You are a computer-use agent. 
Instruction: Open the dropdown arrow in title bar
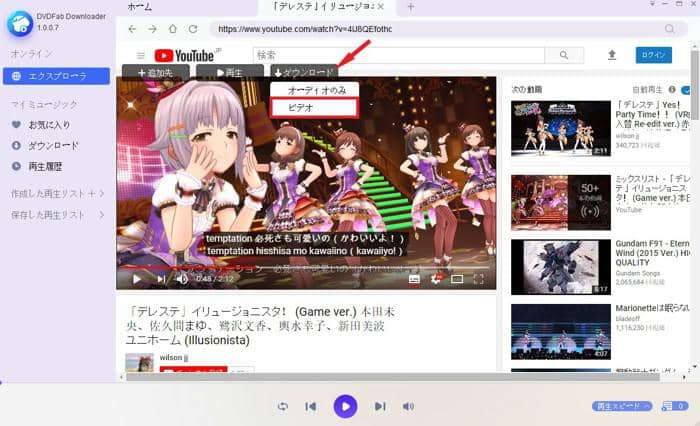[652, 4]
